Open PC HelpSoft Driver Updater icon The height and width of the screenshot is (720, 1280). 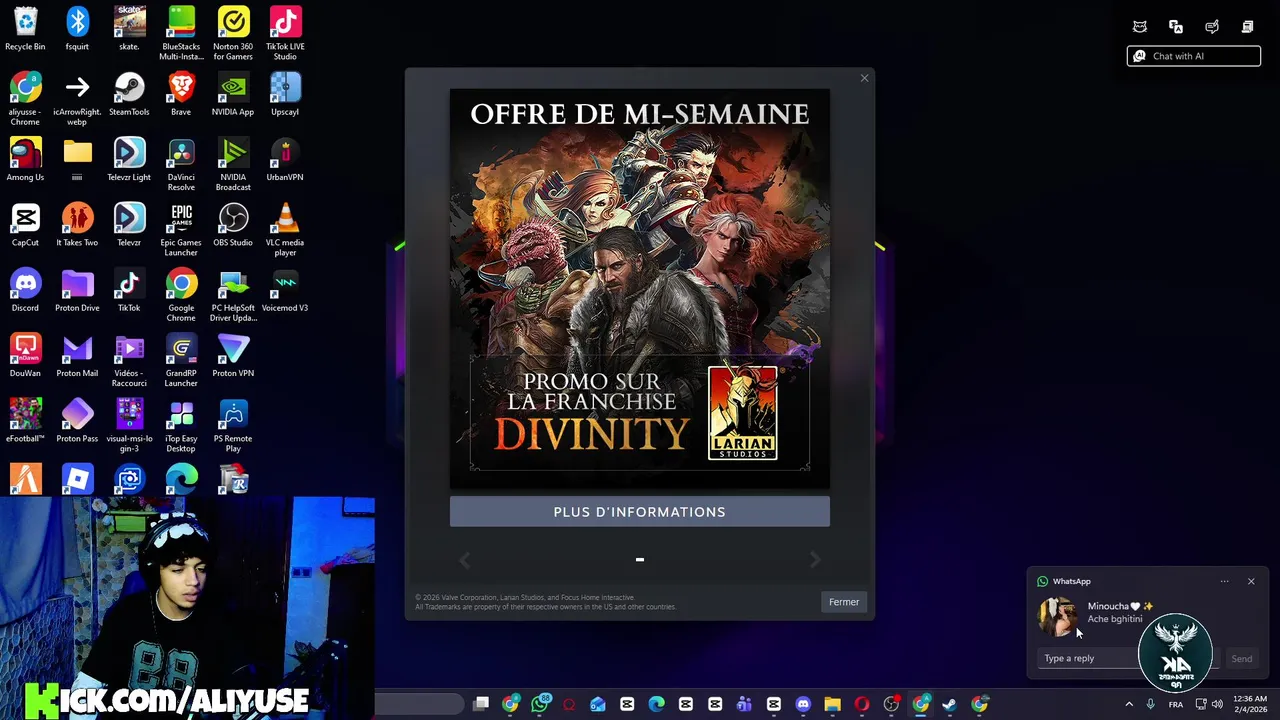click(x=233, y=295)
